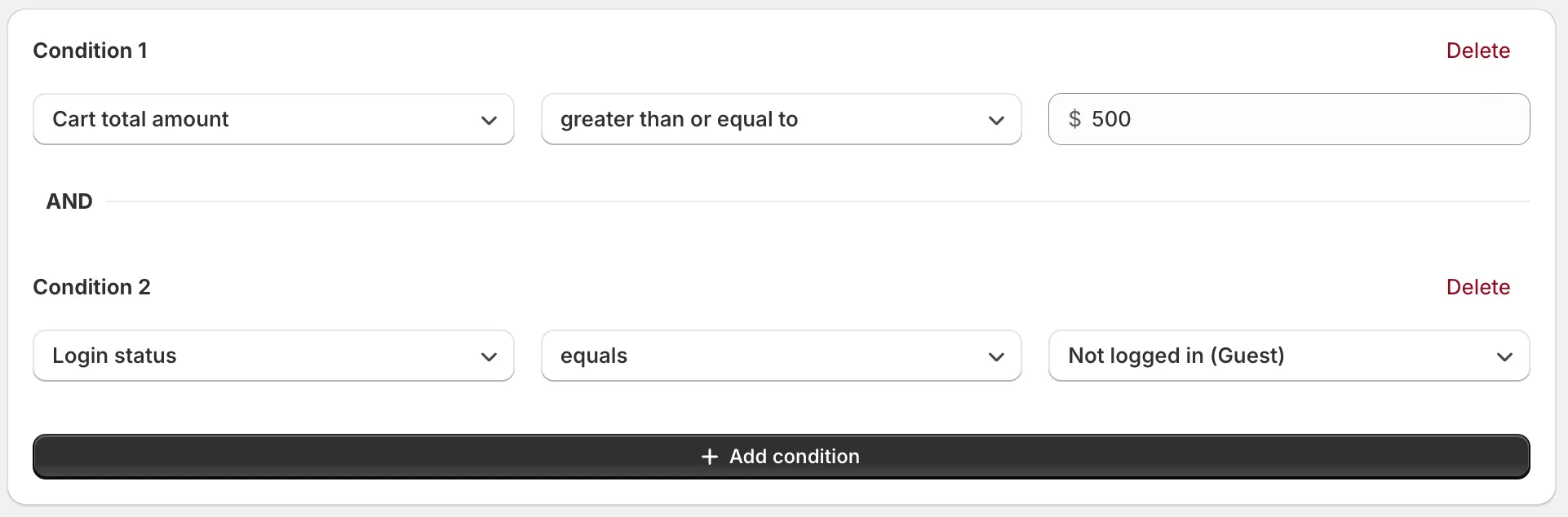
Task: Click the chevron on greater than or equal dropdown
Action: pyautogui.click(x=996, y=120)
